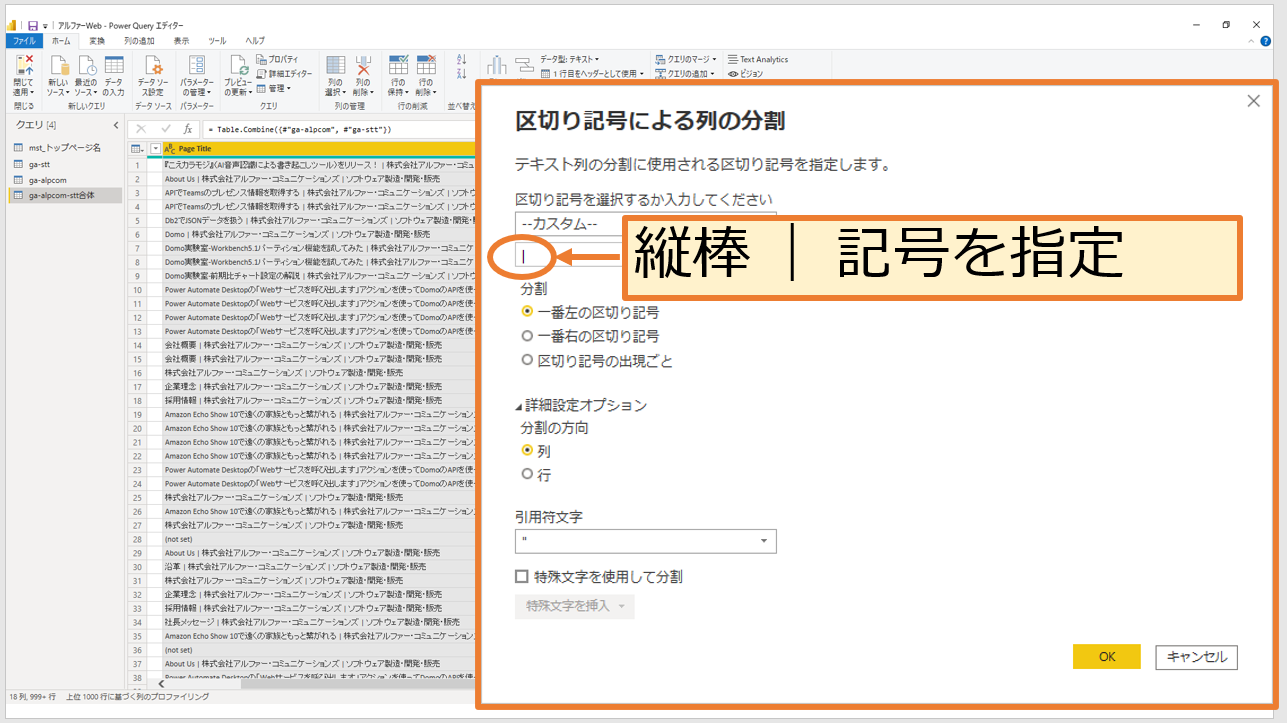Open クエリのマージ dropdown

tap(686, 60)
